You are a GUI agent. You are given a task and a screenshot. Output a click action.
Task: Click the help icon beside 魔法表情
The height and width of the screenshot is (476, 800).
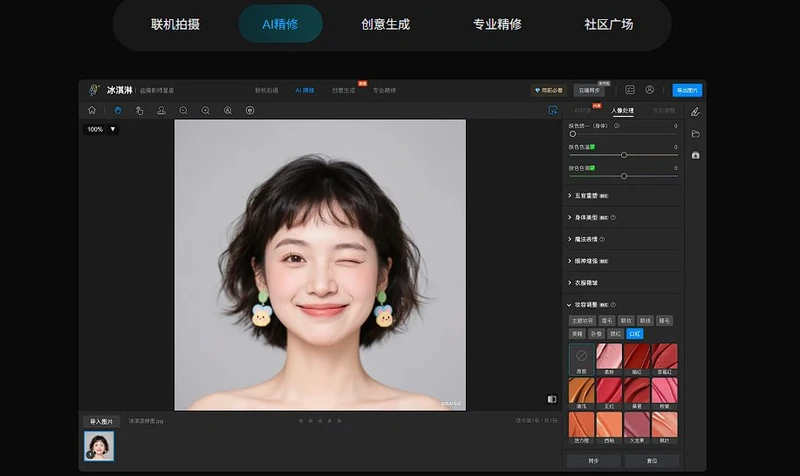[602, 239]
